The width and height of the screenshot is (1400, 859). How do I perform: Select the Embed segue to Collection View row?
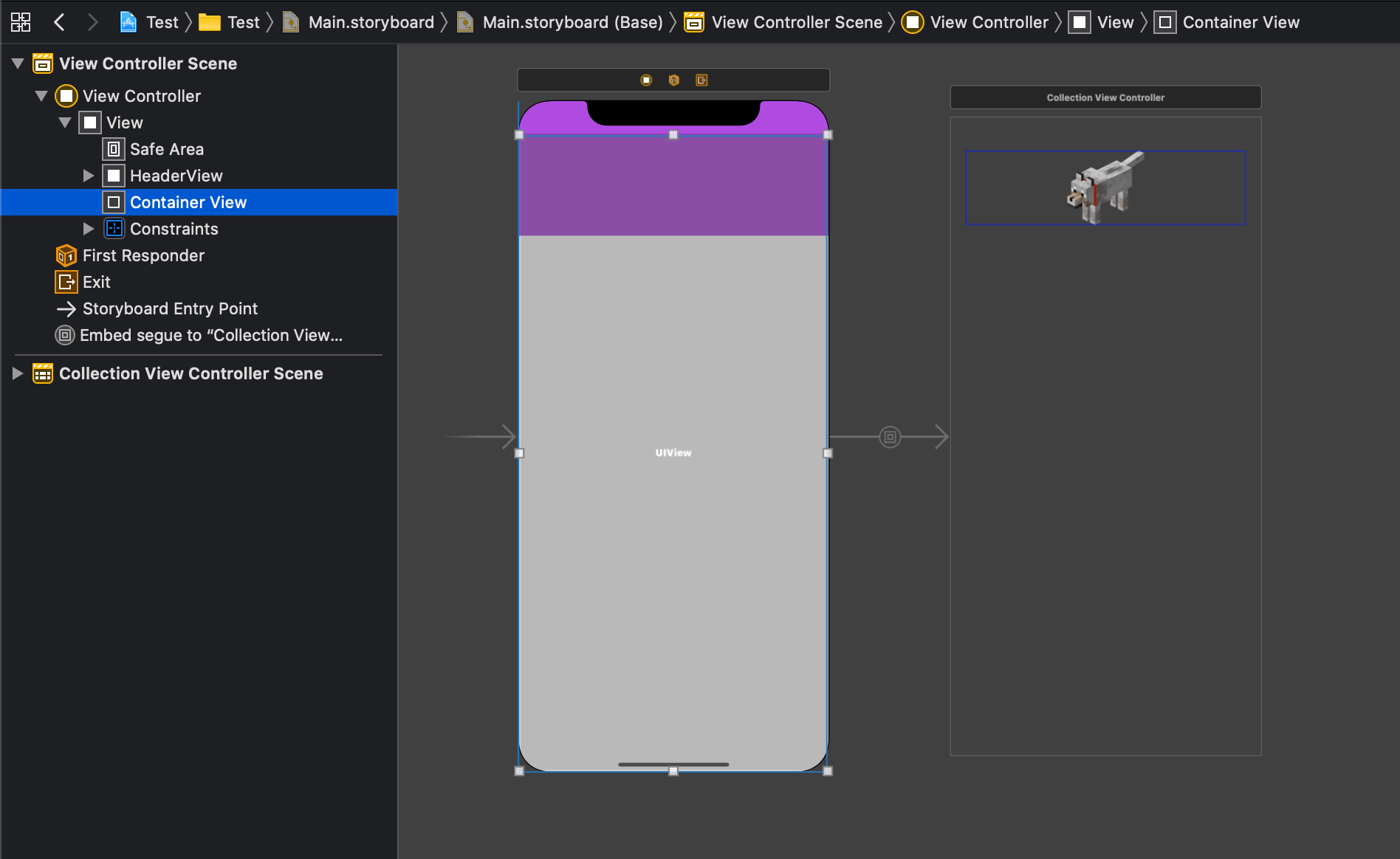pos(199,335)
